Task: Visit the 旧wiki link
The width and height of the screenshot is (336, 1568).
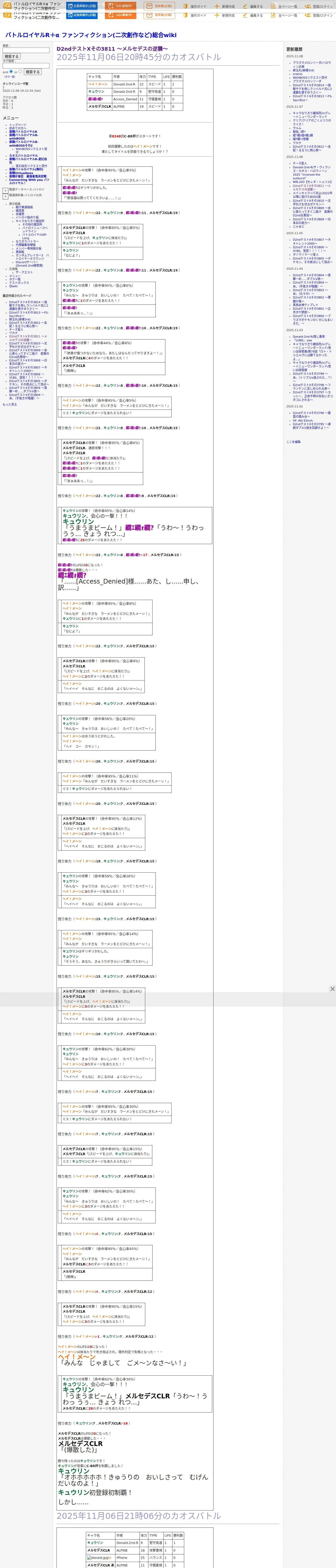Action: point(13,286)
